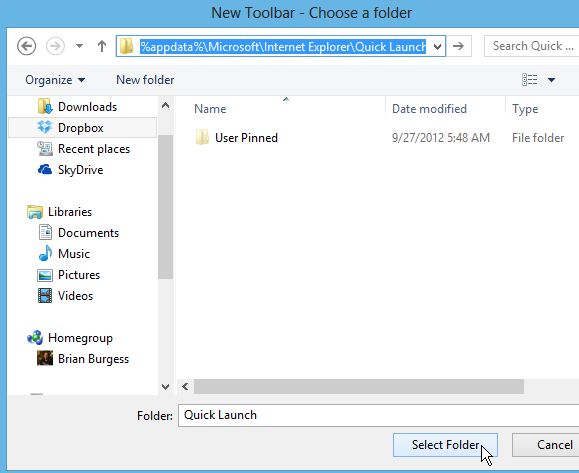Click the User Pinned folder icon
Viewport: 579px width, 473px height.
coord(202,137)
